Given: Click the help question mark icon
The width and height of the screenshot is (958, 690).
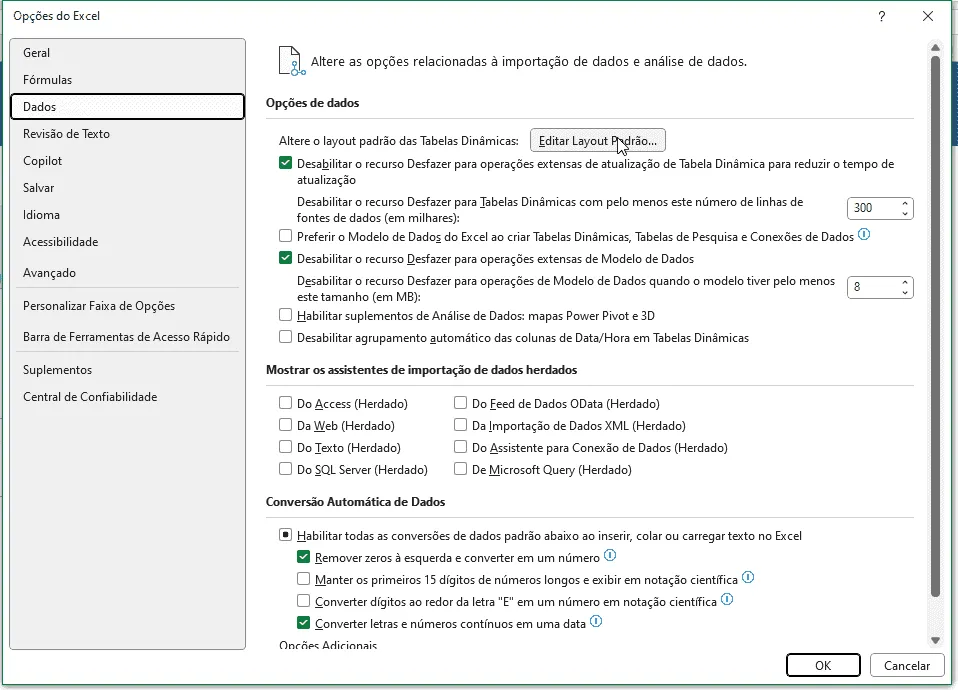Looking at the screenshot, I should (882, 17).
